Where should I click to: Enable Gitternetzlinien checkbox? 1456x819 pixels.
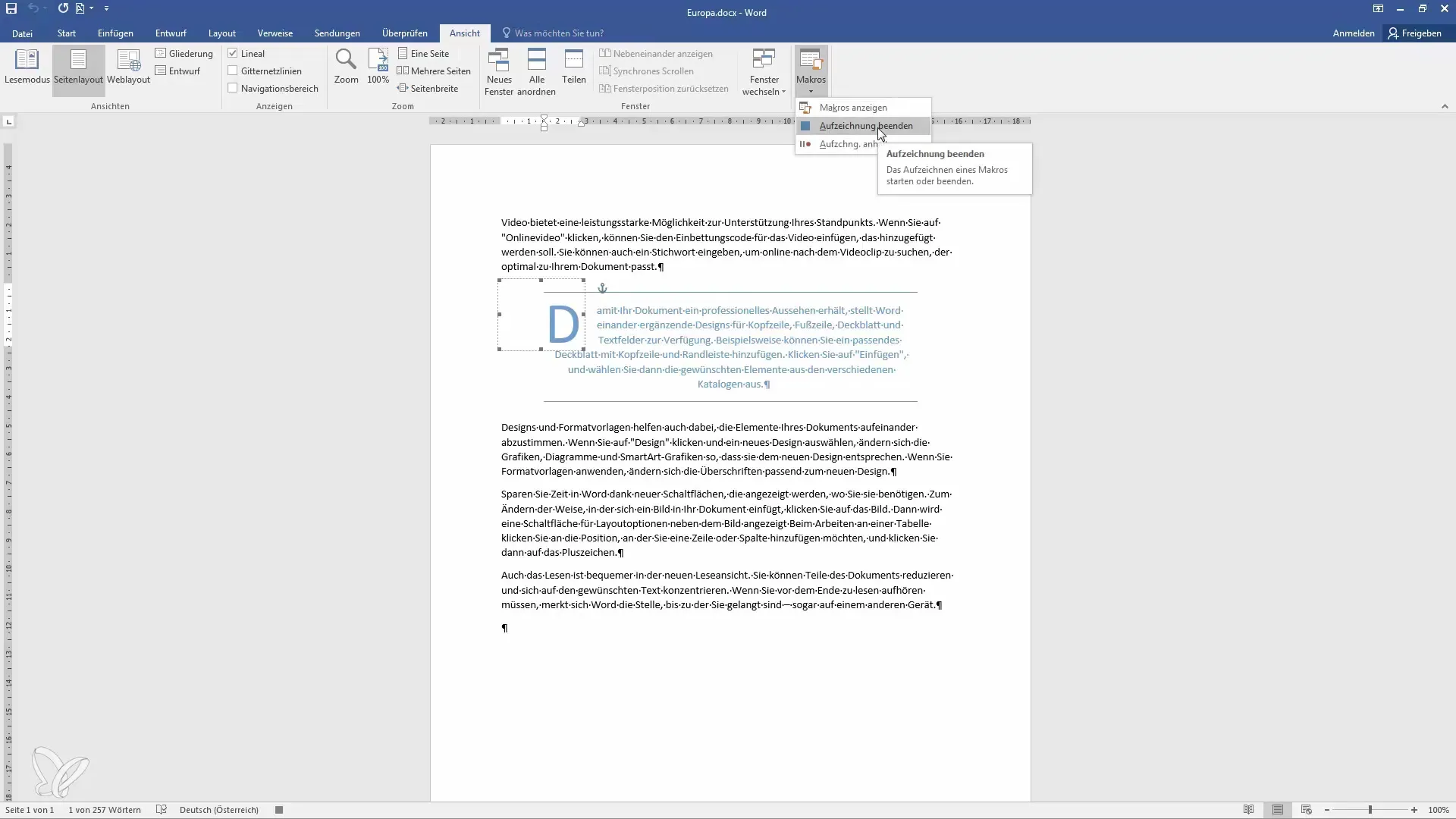pyautogui.click(x=233, y=71)
